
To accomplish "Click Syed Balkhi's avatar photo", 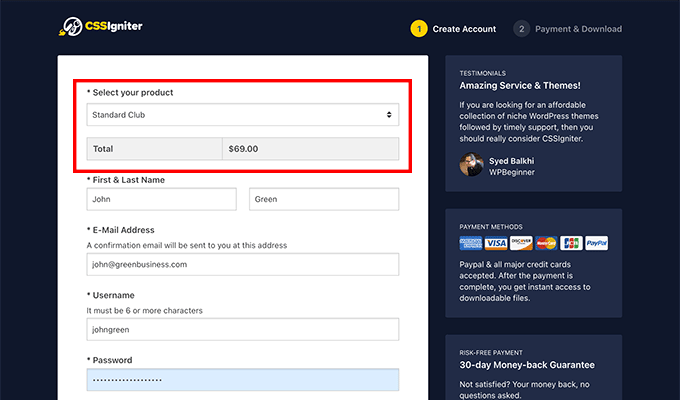I will pyautogui.click(x=471, y=165).
